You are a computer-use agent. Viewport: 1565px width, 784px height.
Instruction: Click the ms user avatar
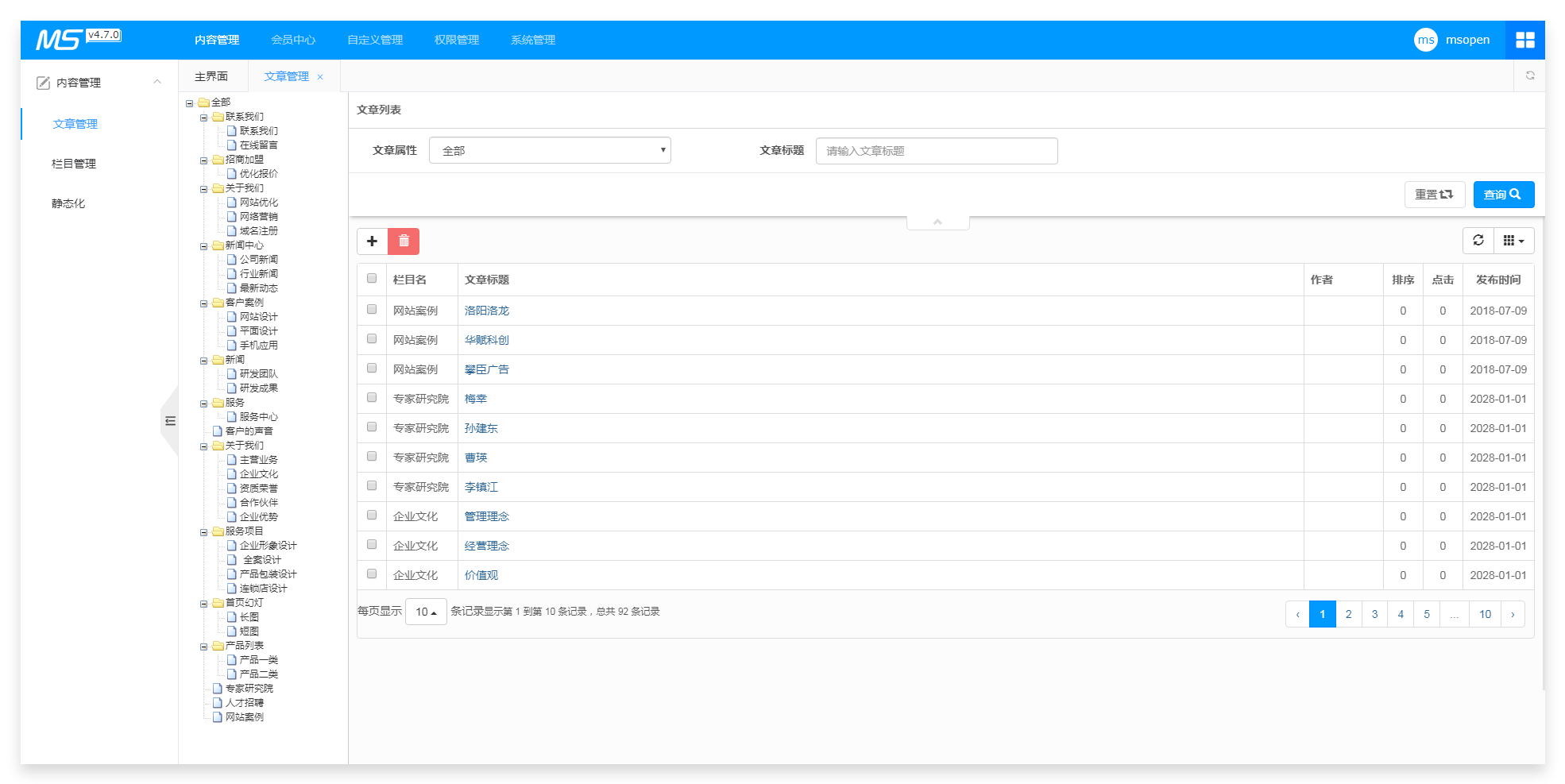click(x=1425, y=40)
